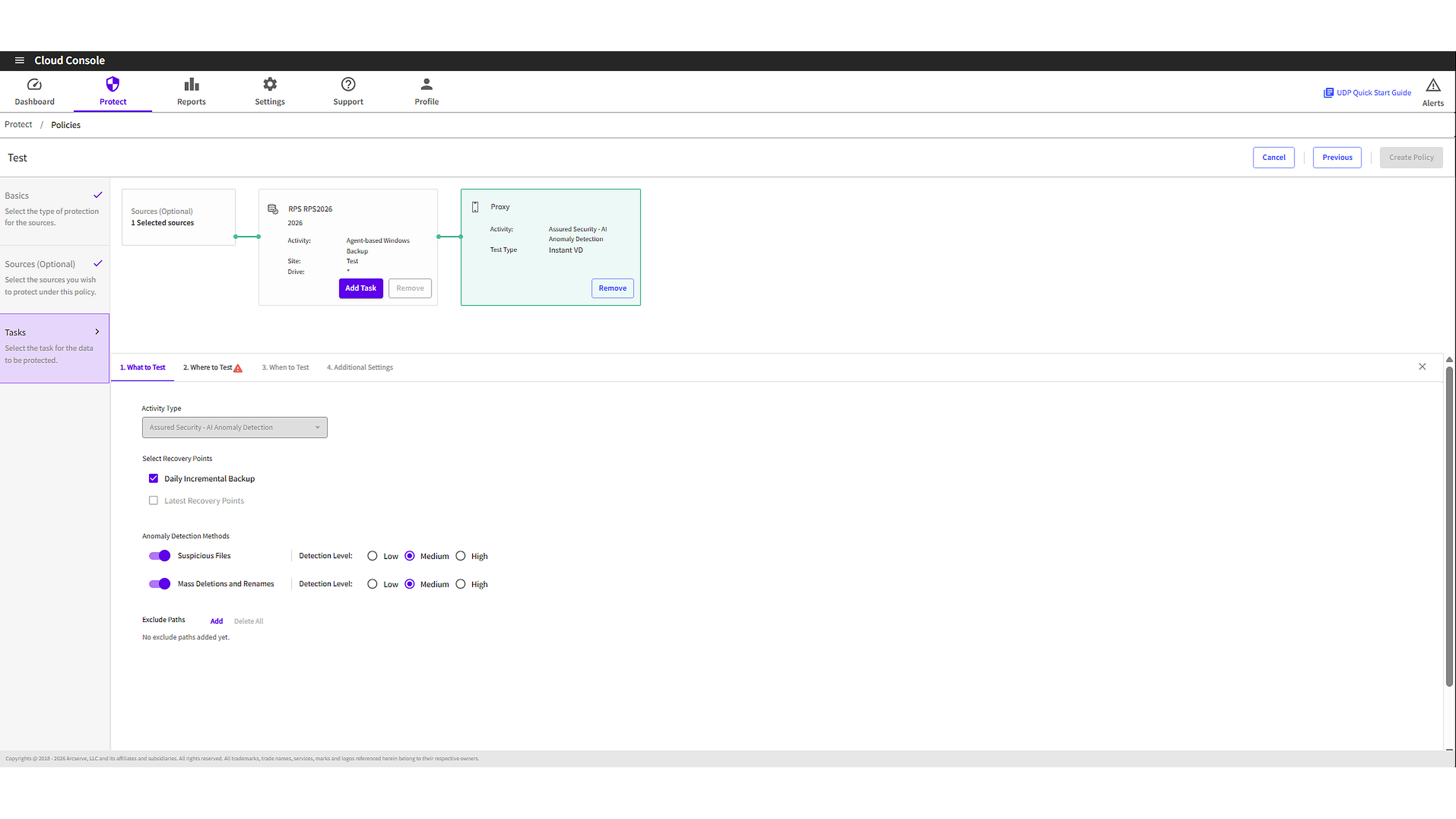Turn off Mass Deletions and Renames detection
This screenshot has height=819, width=1456.
point(159,584)
